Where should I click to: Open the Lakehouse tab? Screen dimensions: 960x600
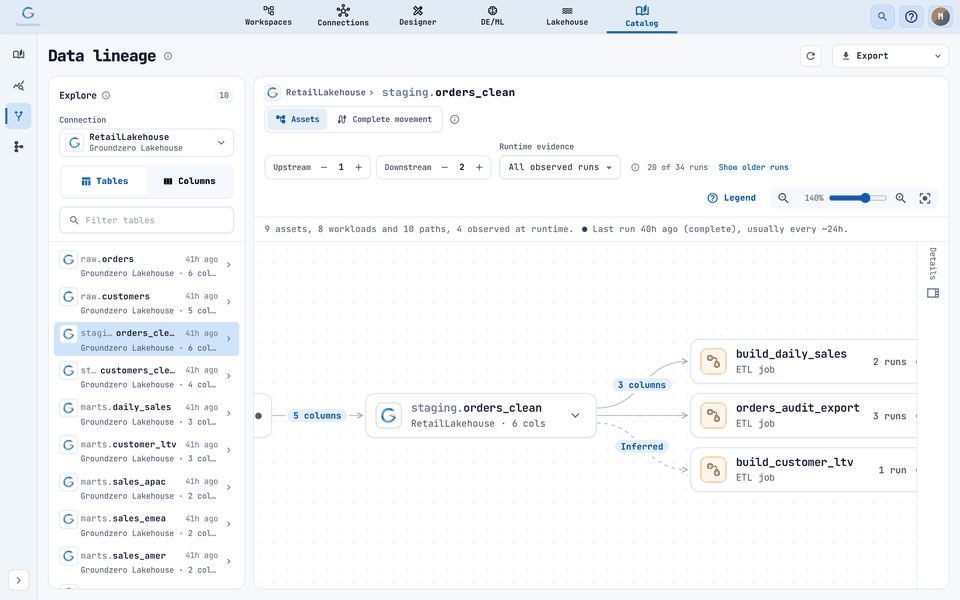click(567, 16)
